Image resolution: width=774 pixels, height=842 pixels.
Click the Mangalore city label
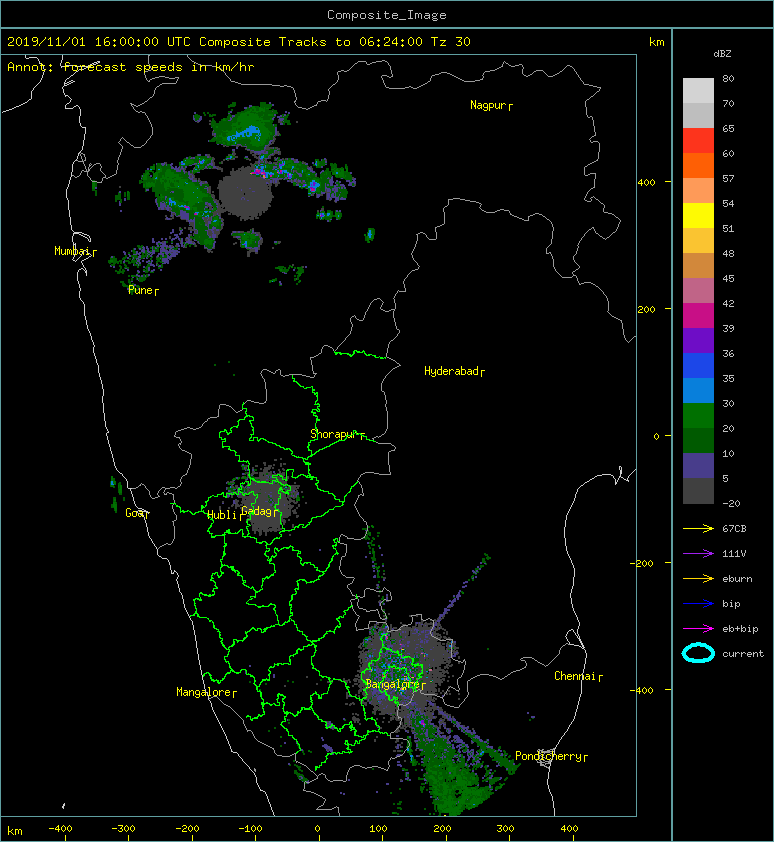pos(206,692)
